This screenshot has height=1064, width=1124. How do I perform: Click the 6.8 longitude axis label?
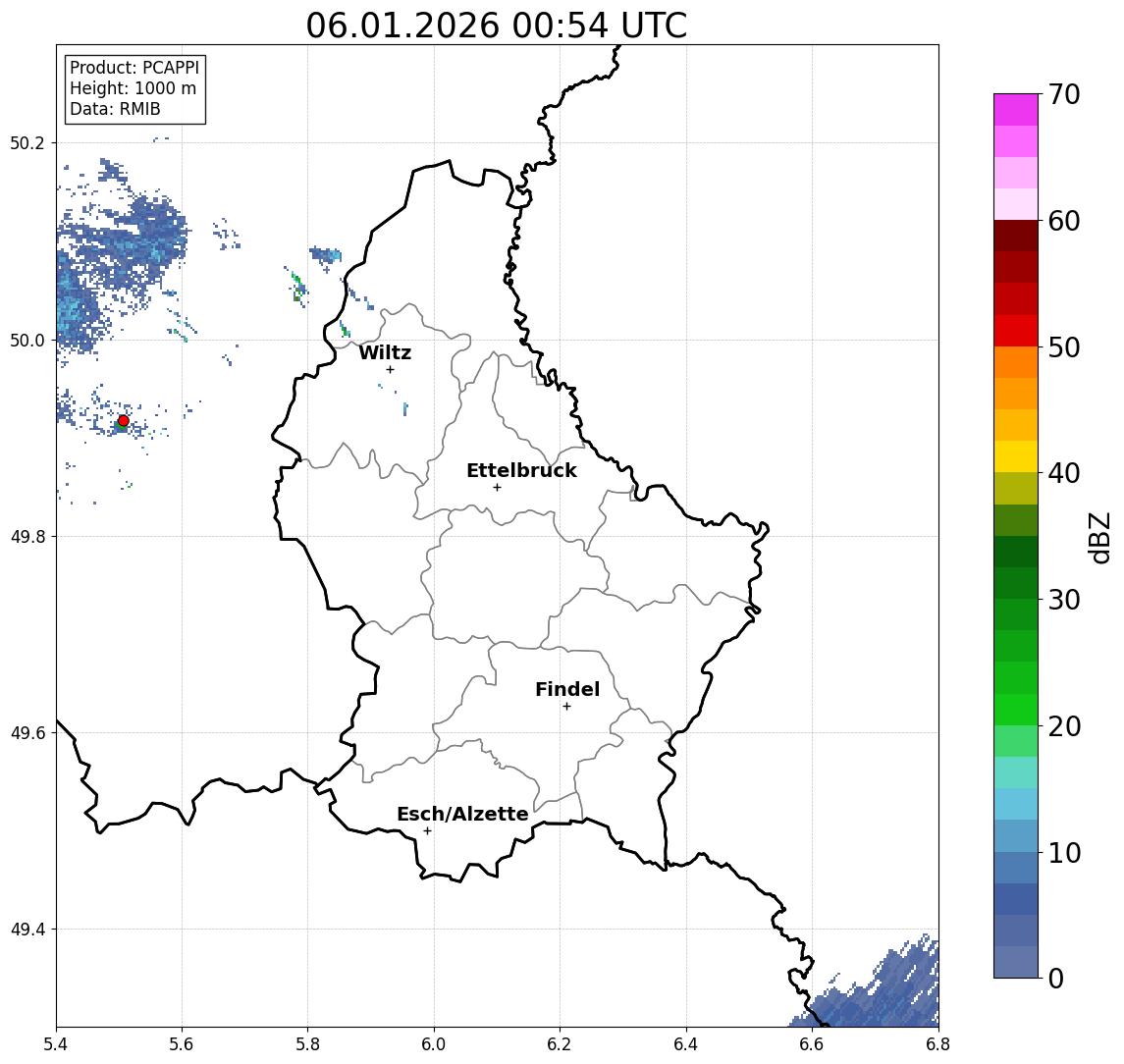point(937,1044)
